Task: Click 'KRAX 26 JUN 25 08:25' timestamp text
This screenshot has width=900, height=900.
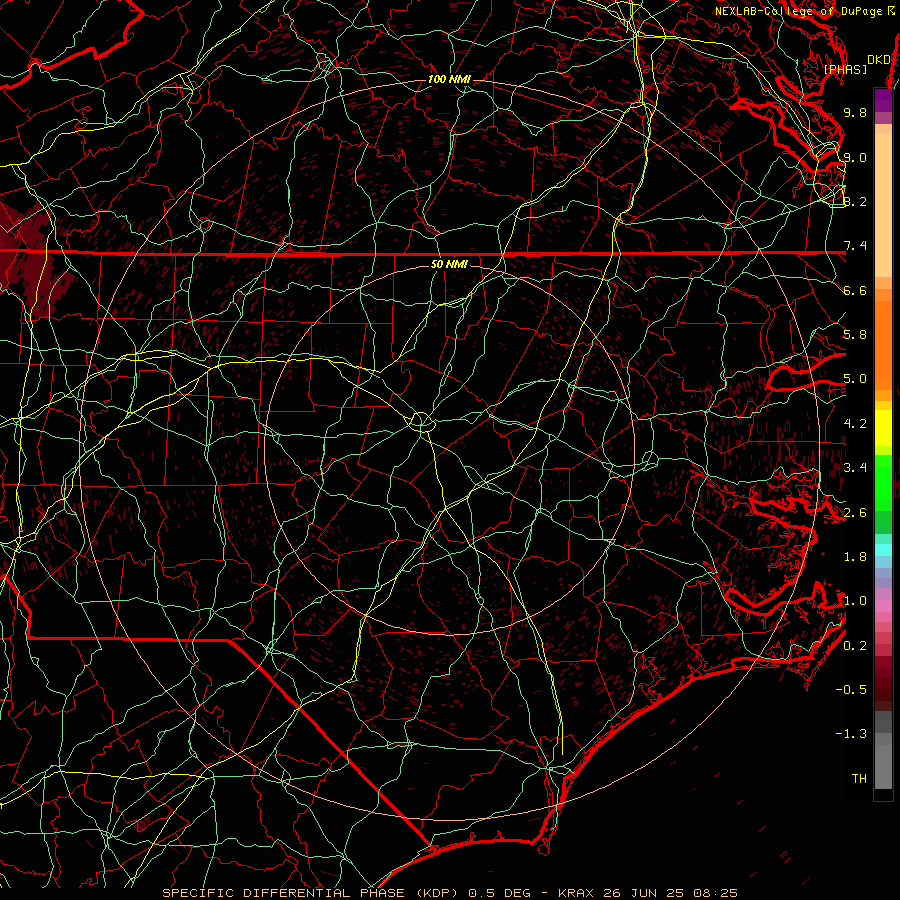Action: coord(647,893)
